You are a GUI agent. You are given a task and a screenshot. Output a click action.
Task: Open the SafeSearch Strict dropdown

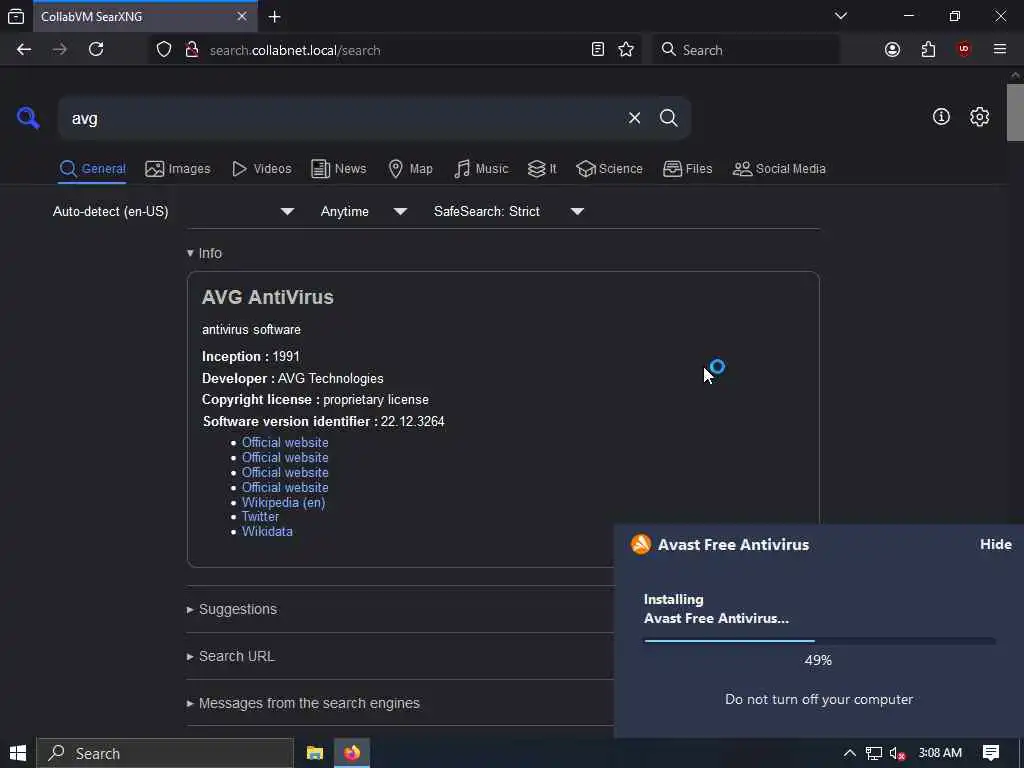[508, 212]
